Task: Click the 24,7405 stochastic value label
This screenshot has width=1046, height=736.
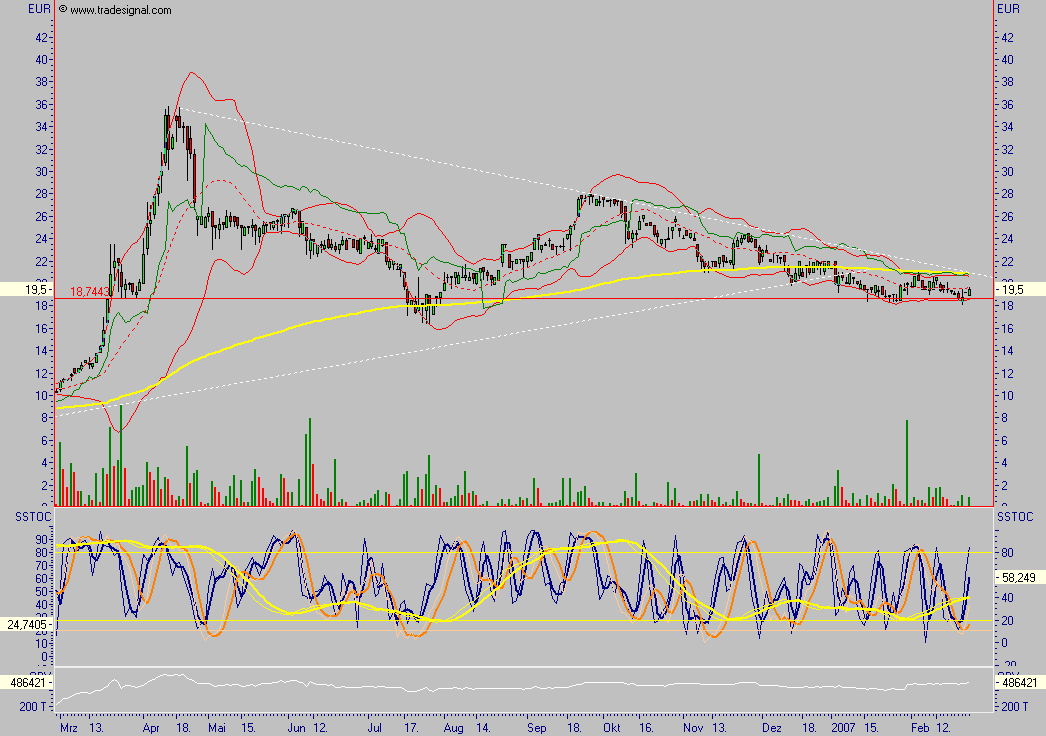Action: click(x=28, y=622)
